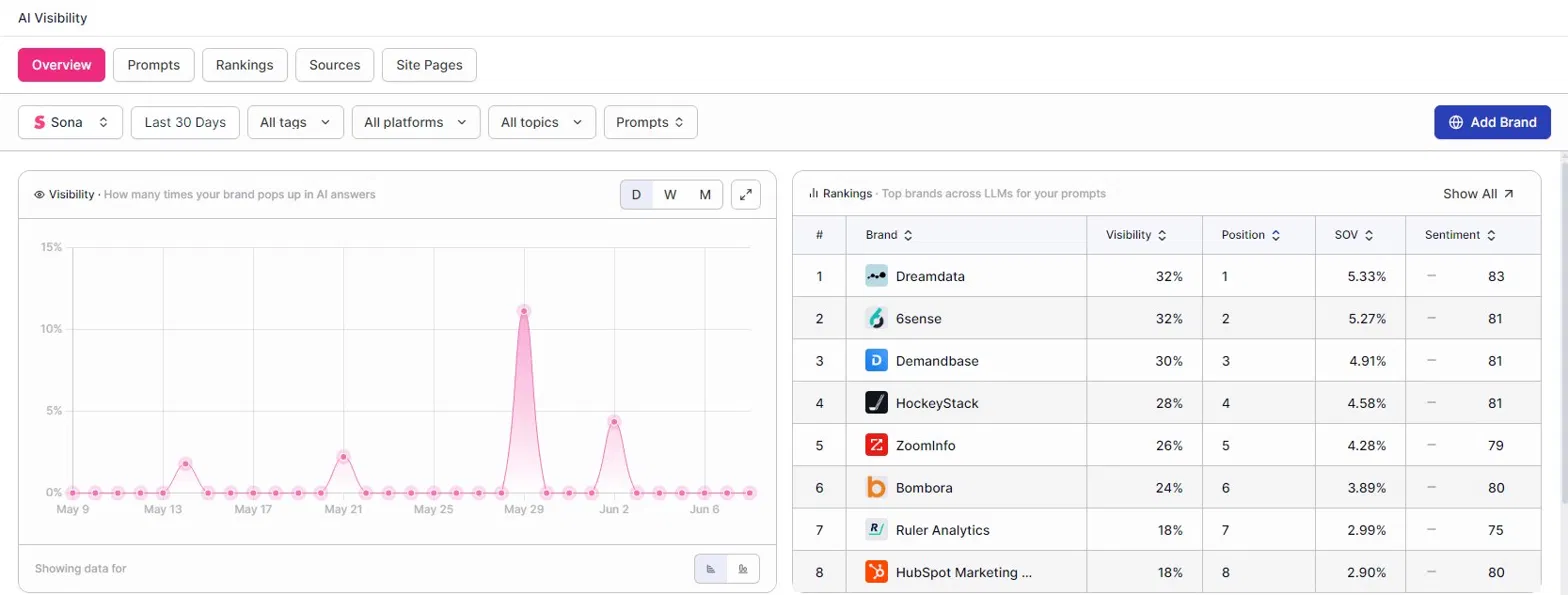Open Show All rankings link
The width and height of the screenshot is (1568, 595).
coord(1478,193)
